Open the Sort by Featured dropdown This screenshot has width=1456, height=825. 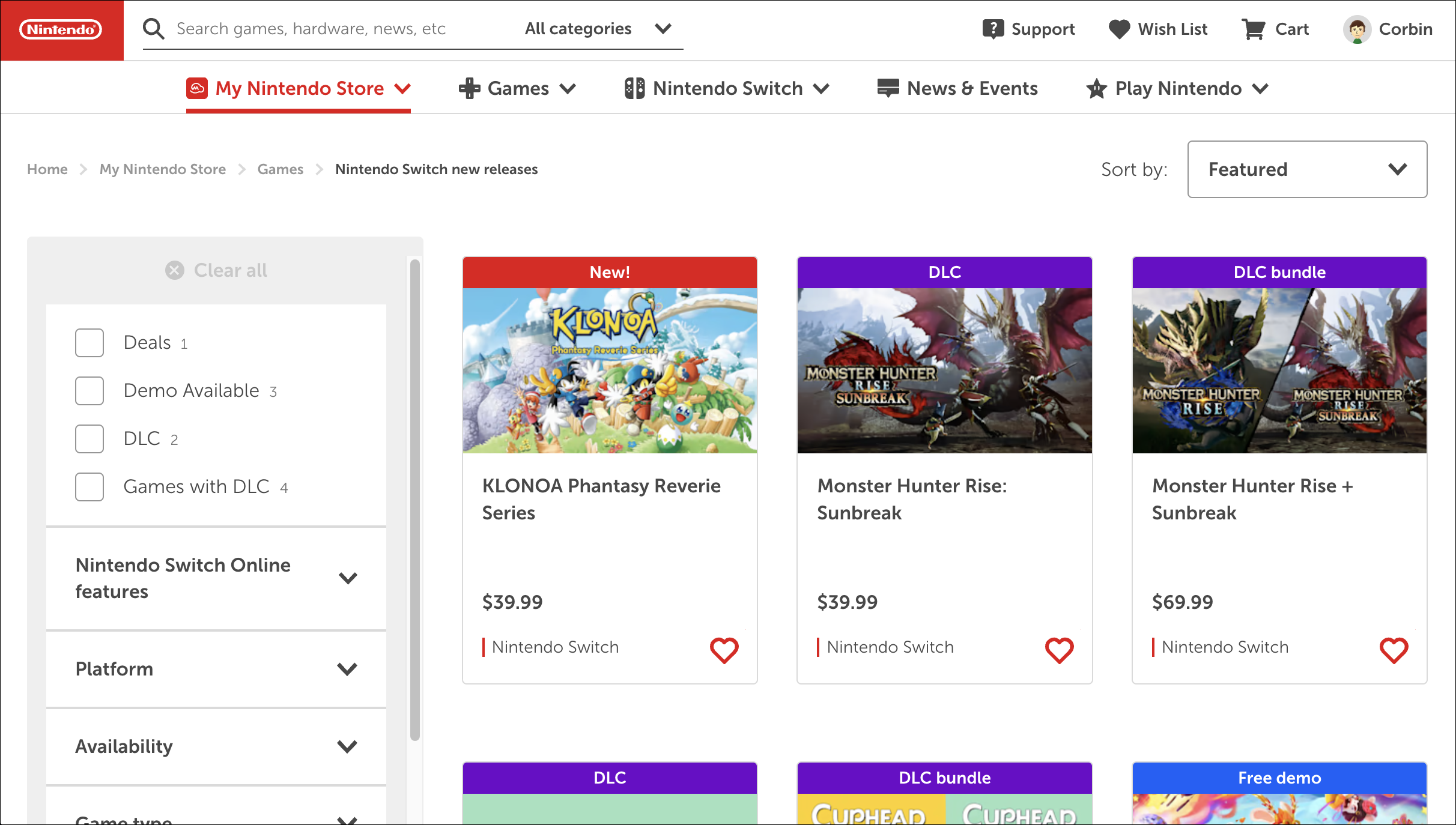tap(1306, 169)
